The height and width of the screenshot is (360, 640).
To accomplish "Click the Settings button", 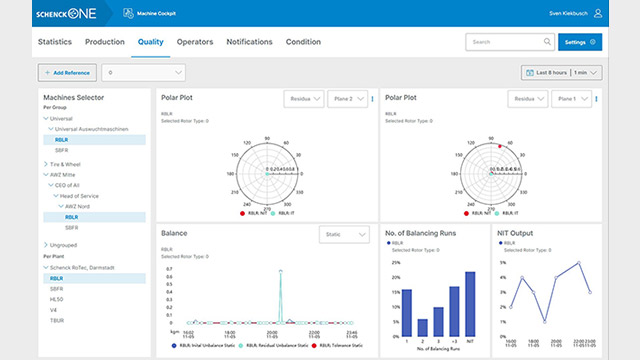I will pyautogui.click(x=580, y=42).
